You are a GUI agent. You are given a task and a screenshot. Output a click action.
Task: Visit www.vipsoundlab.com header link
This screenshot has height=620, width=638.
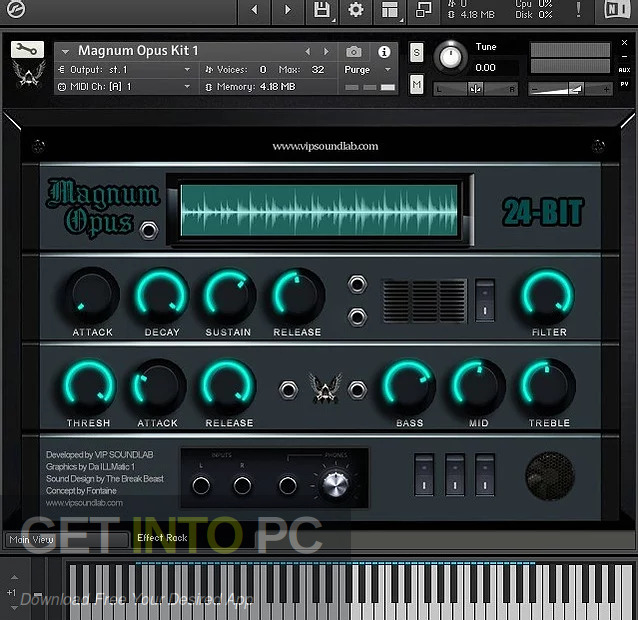(325, 146)
